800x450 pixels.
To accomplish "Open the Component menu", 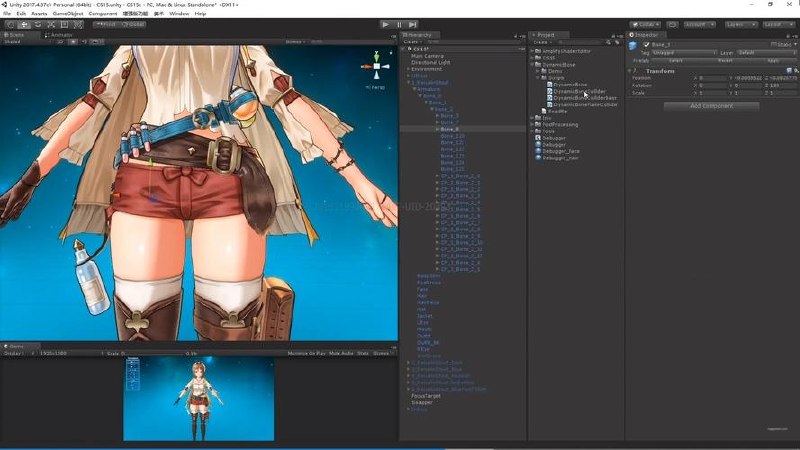I will tap(103, 14).
